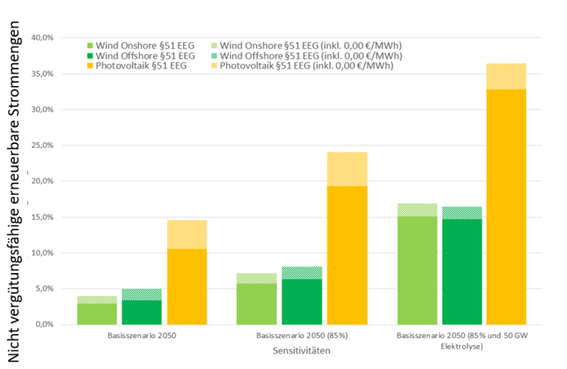Click the Basisszenario 2050 (85% und 50 GW Elektrolyse) label

tap(462, 341)
